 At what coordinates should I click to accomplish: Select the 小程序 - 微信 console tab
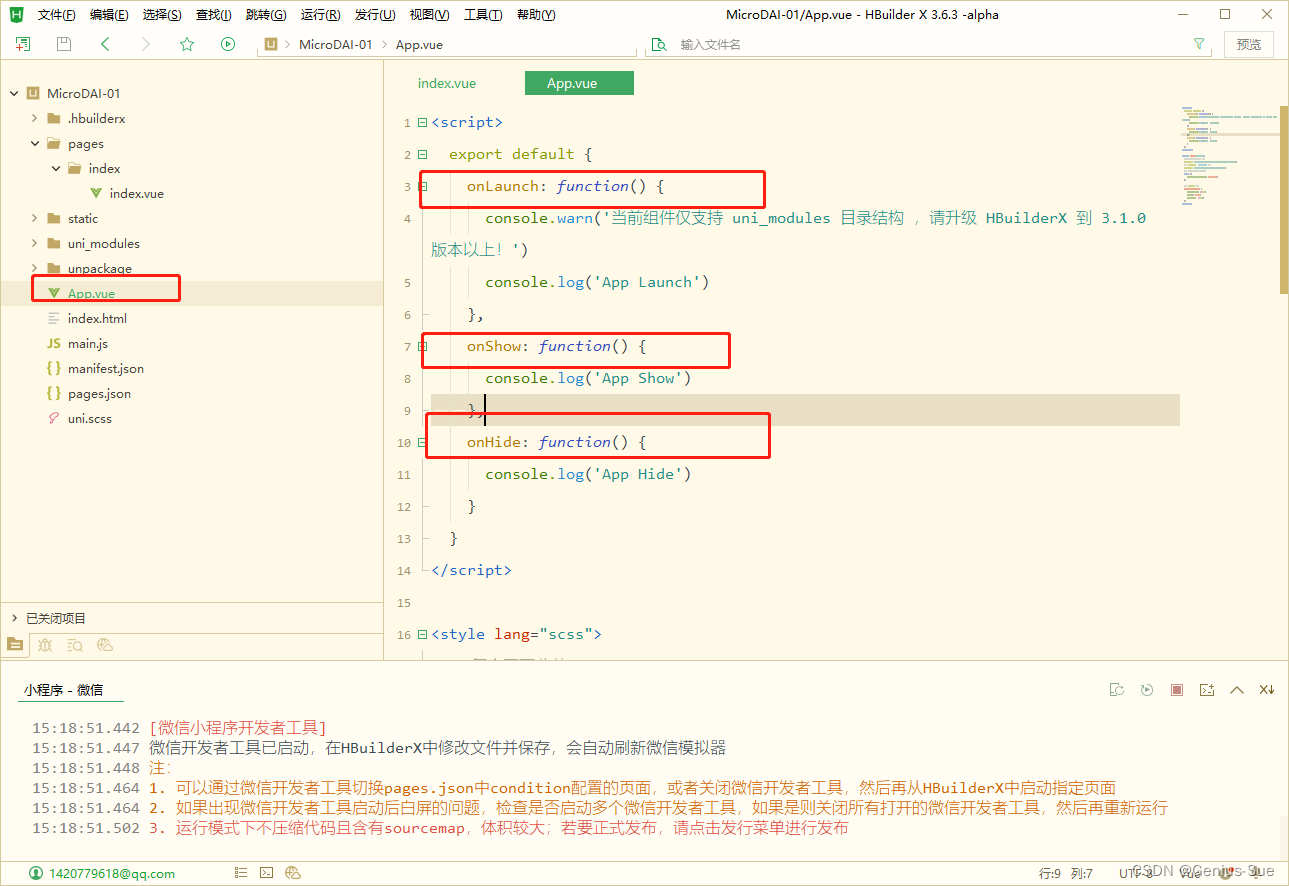63,690
